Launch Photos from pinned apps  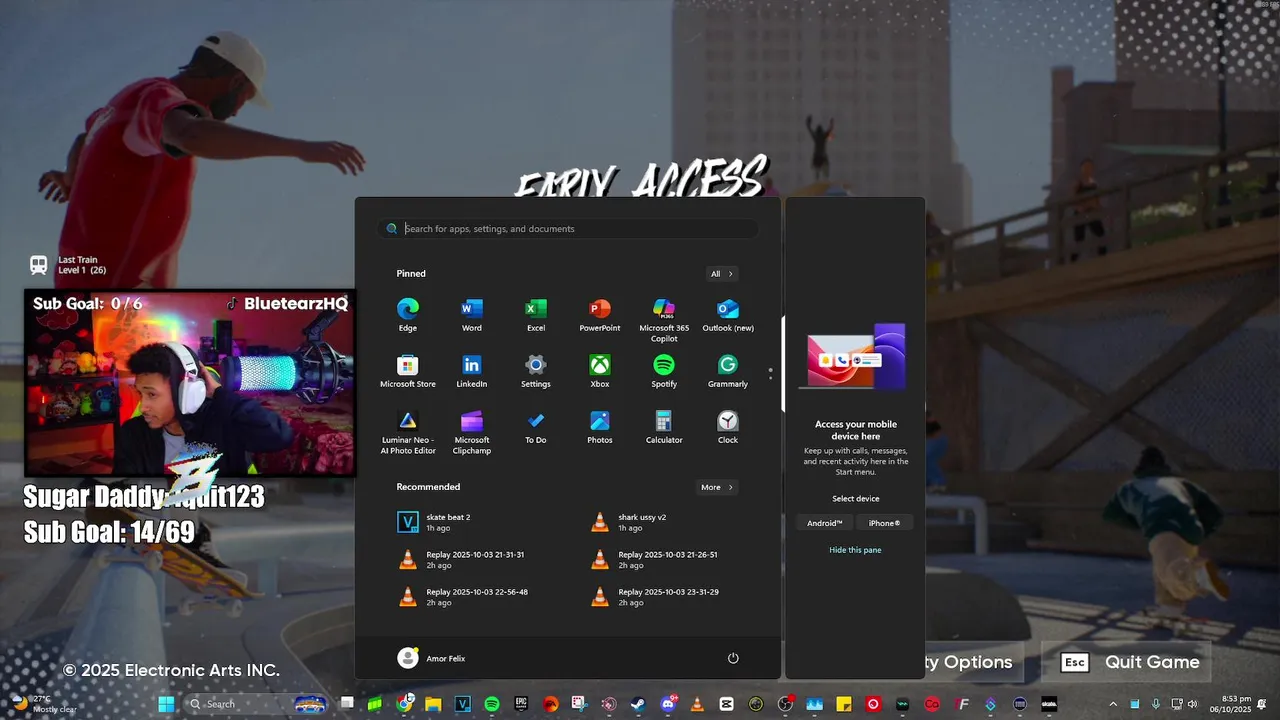pos(600,426)
